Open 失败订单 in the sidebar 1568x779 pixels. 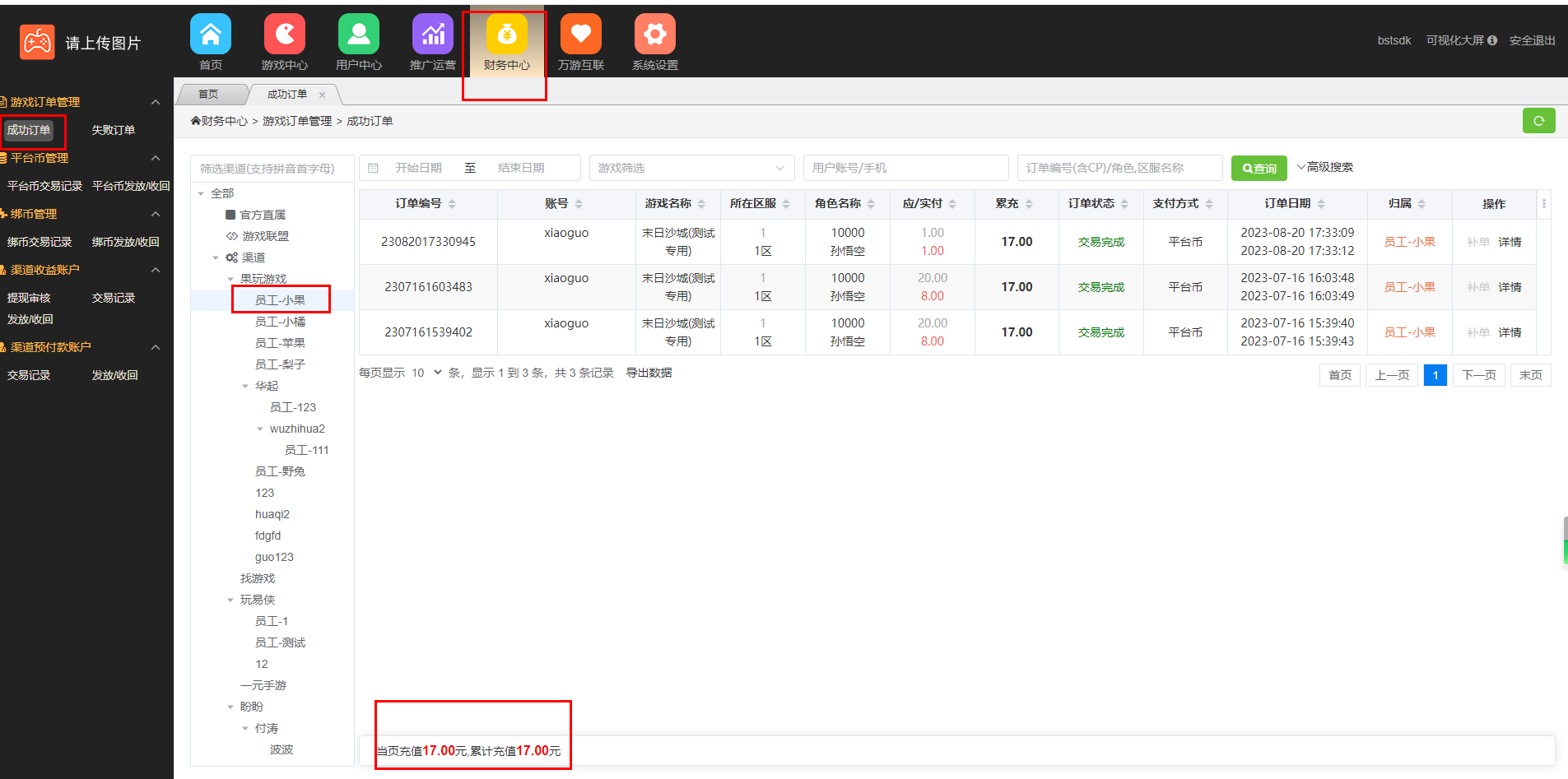click(x=113, y=130)
